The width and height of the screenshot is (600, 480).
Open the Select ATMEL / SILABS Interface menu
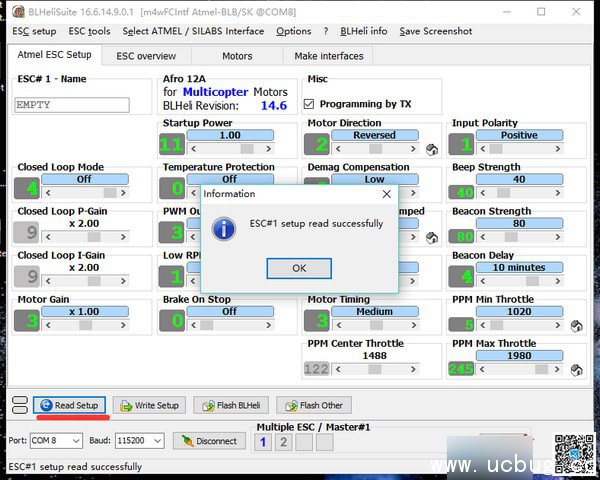coord(179,31)
